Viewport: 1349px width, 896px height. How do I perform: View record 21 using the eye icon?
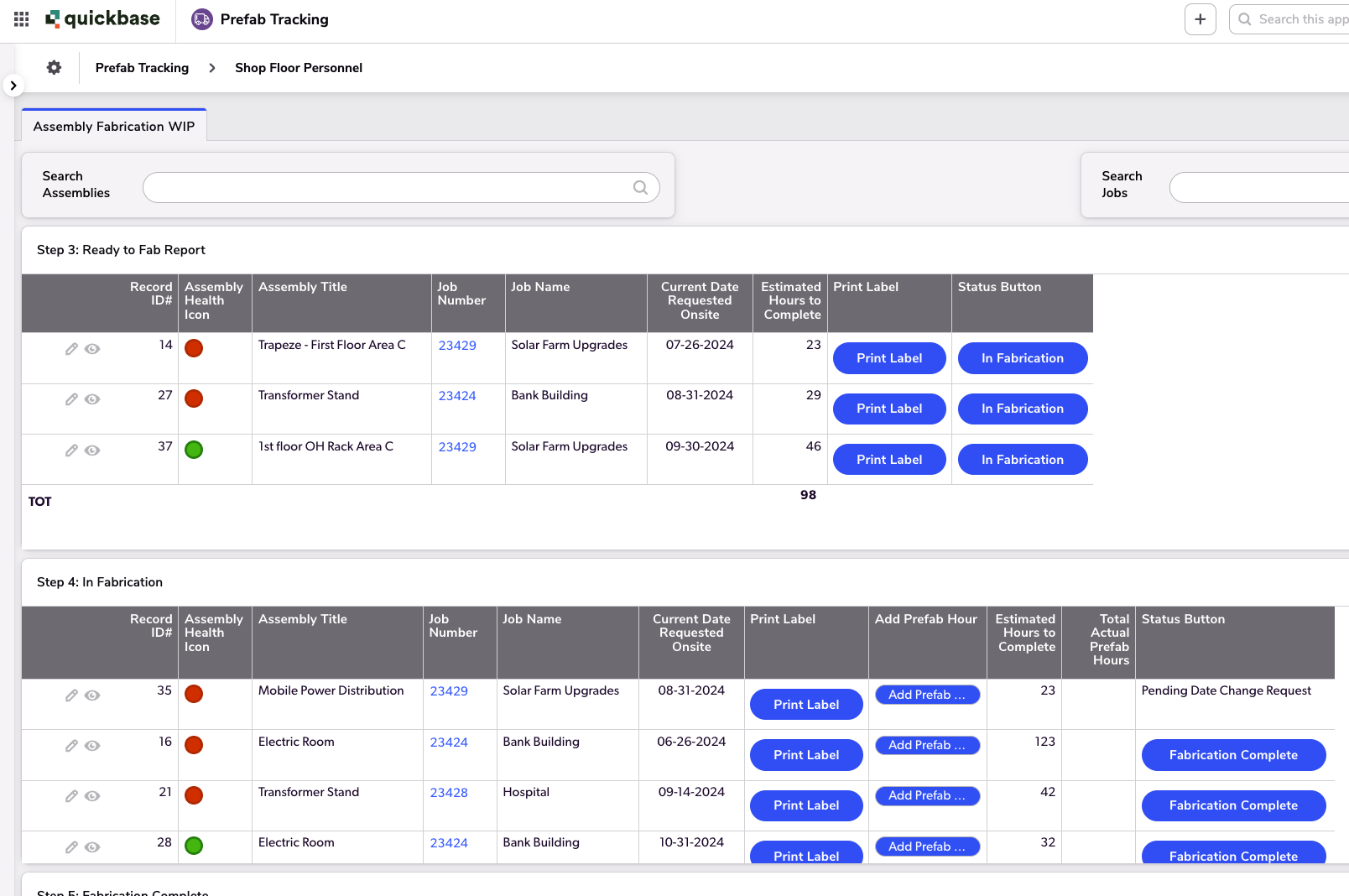coord(91,795)
